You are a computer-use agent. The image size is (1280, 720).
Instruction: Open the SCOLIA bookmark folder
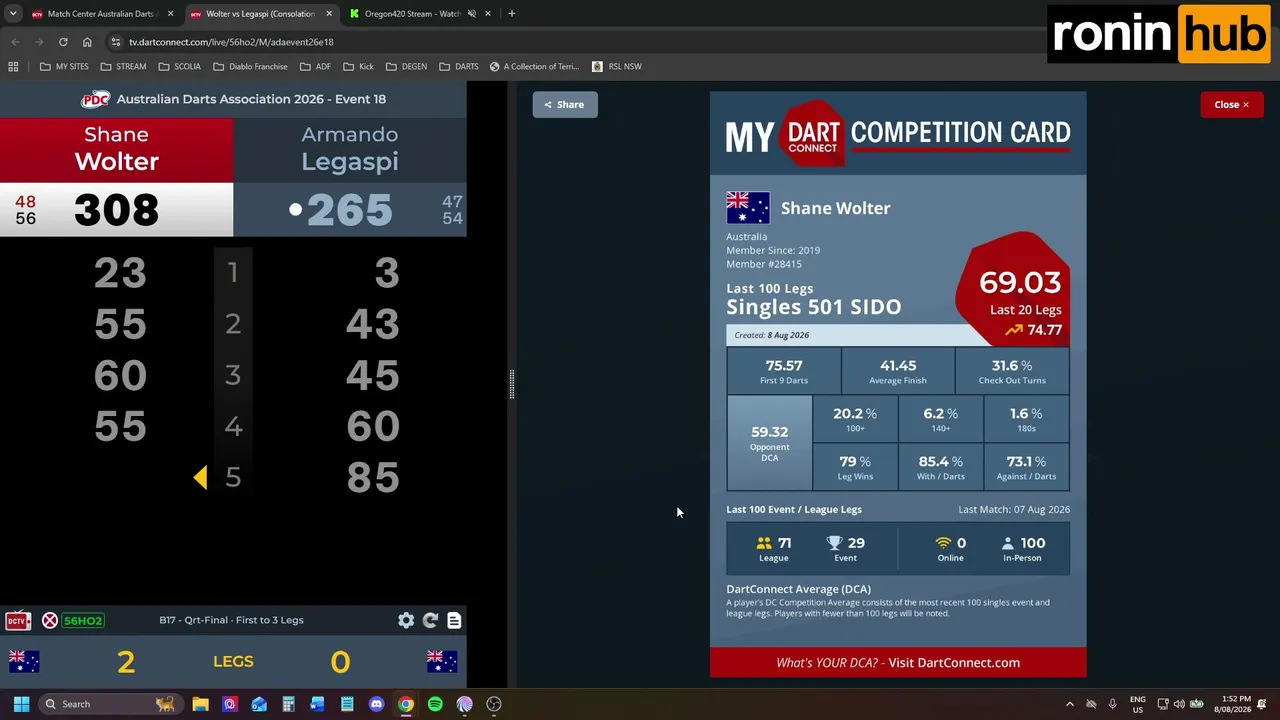pyautogui.click(x=180, y=66)
